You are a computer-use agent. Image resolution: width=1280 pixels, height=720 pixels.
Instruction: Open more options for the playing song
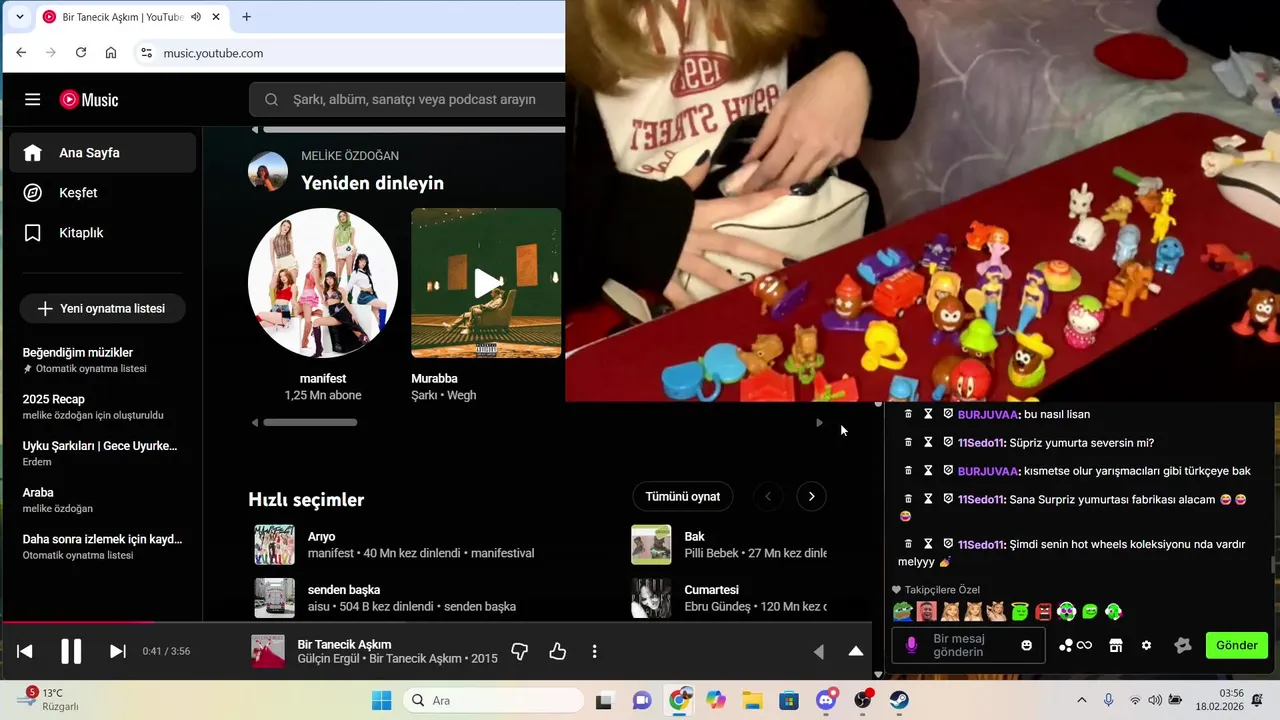point(594,652)
